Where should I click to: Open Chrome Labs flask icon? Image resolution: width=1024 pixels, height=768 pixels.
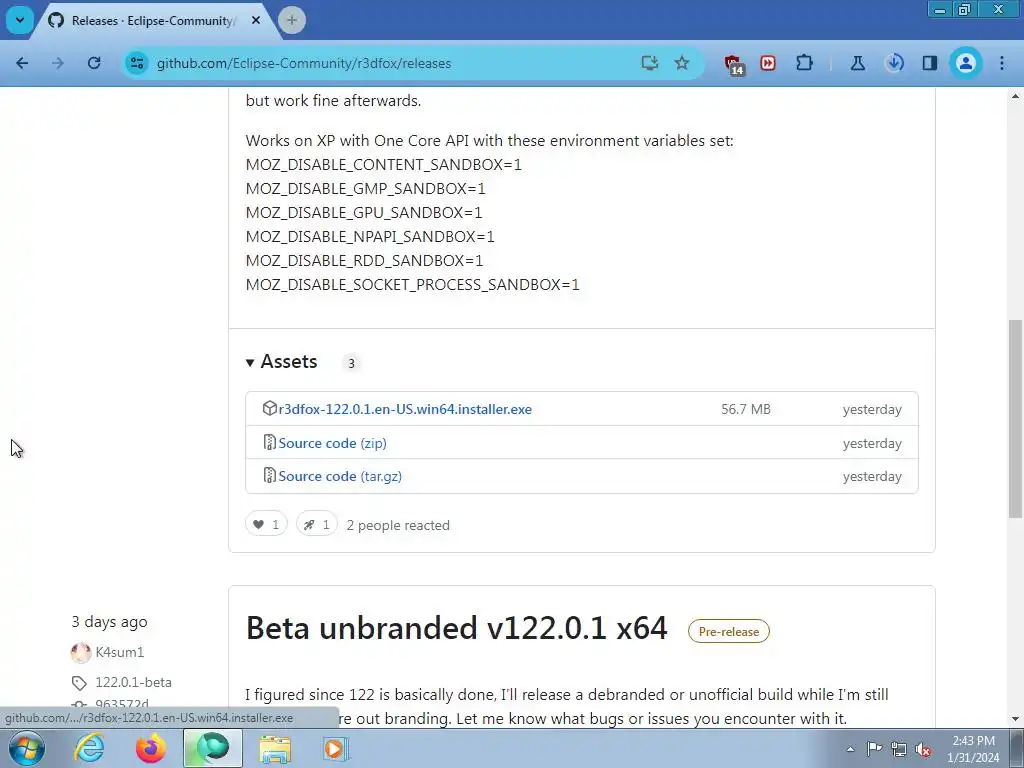coord(857,63)
